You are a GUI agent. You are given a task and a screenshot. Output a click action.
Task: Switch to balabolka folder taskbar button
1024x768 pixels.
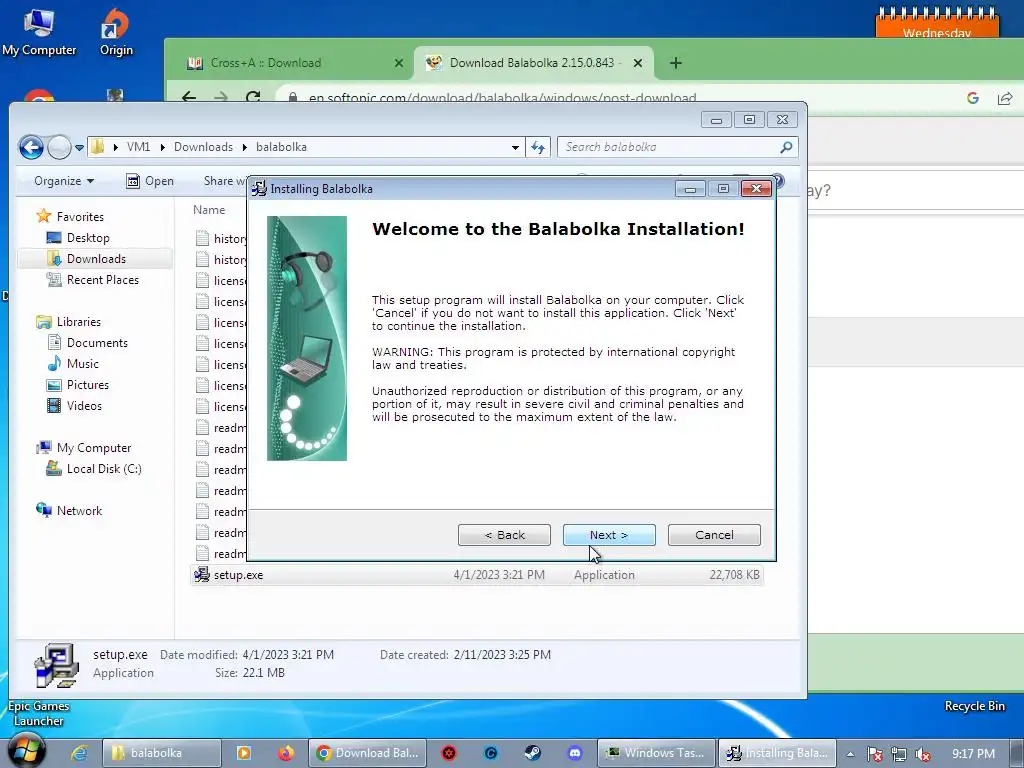click(x=161, y=753)
